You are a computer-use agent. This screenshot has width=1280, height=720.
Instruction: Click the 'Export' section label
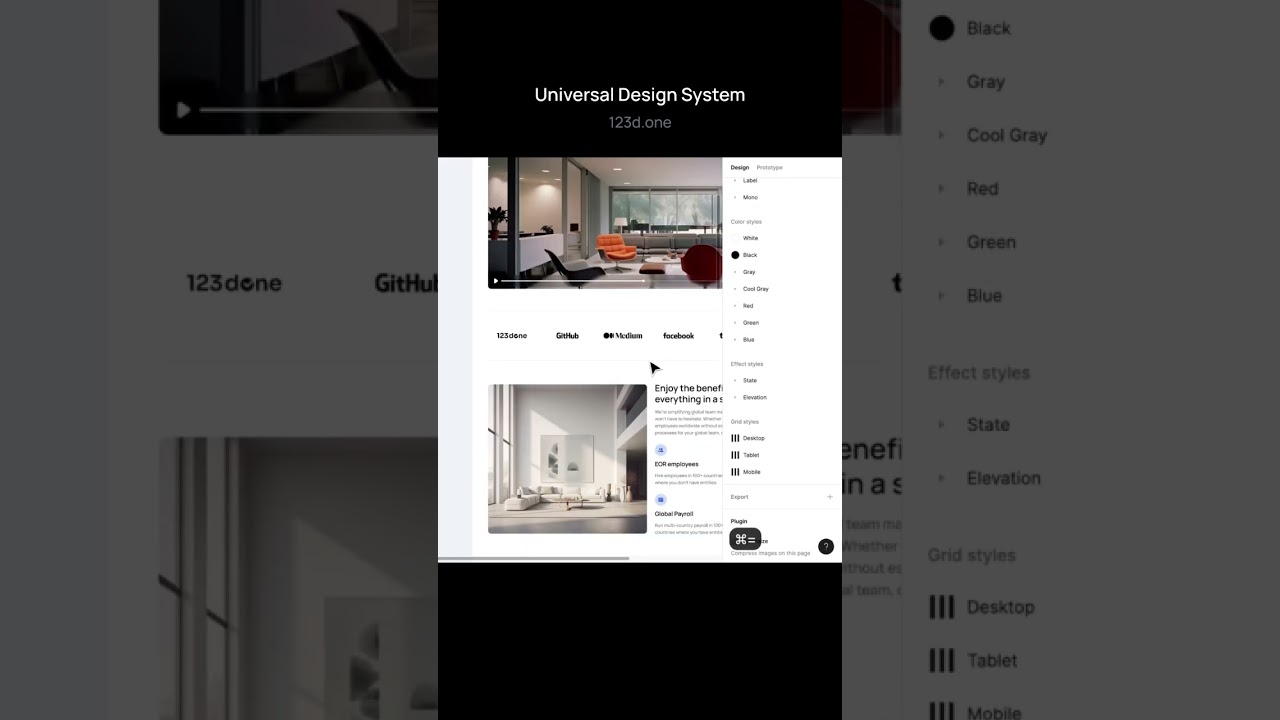click(x=739, y=497)
